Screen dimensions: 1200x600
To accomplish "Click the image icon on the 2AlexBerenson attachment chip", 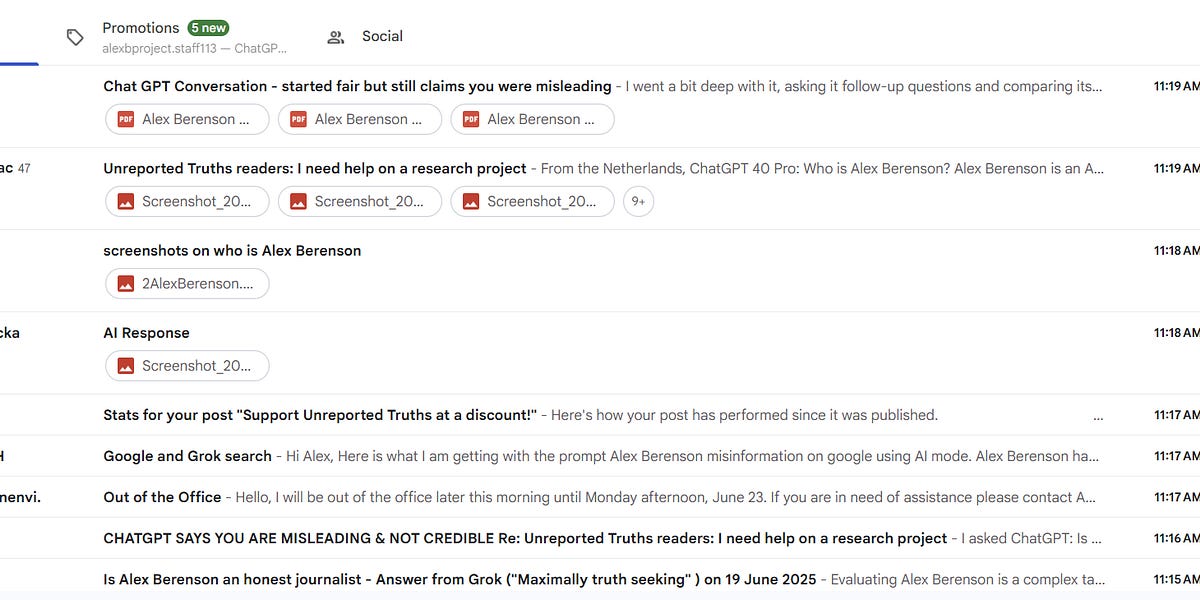I will tap(124, 283).
